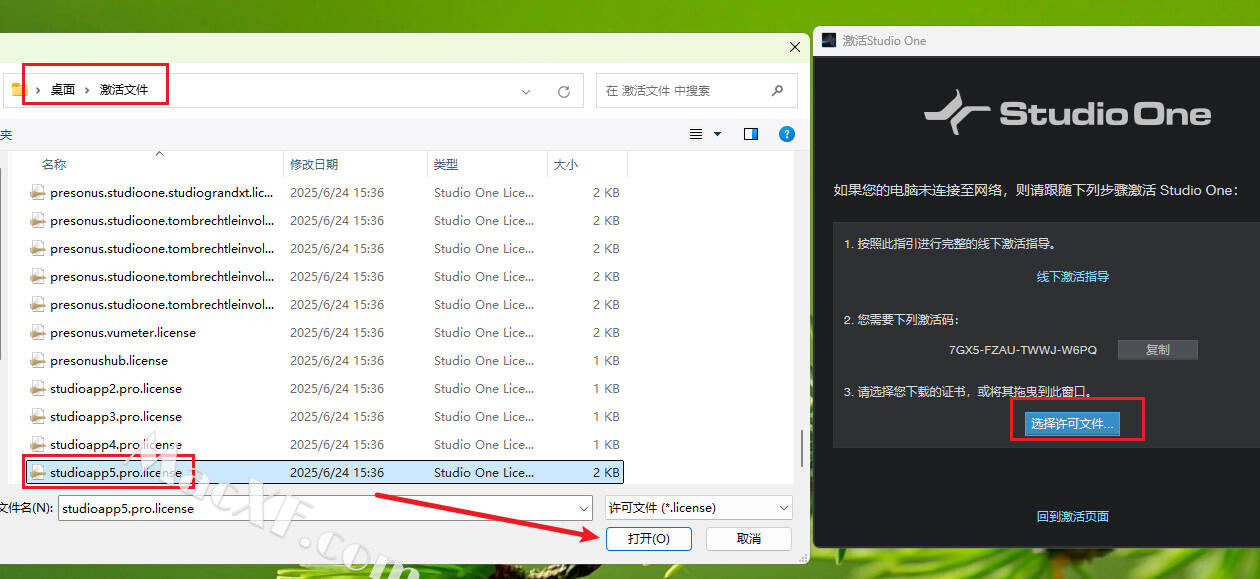Copy the activation code with 复制 button

click(1157, 350)
